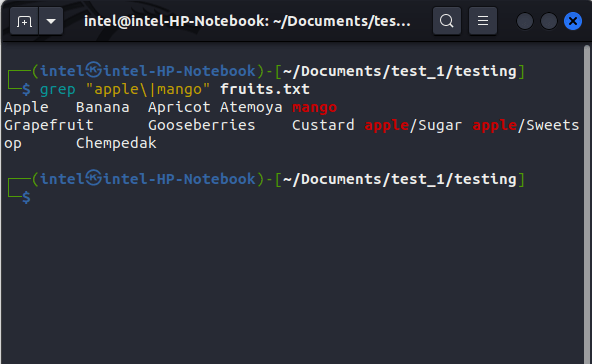Click the word Custard in output

tap(323, 125)
